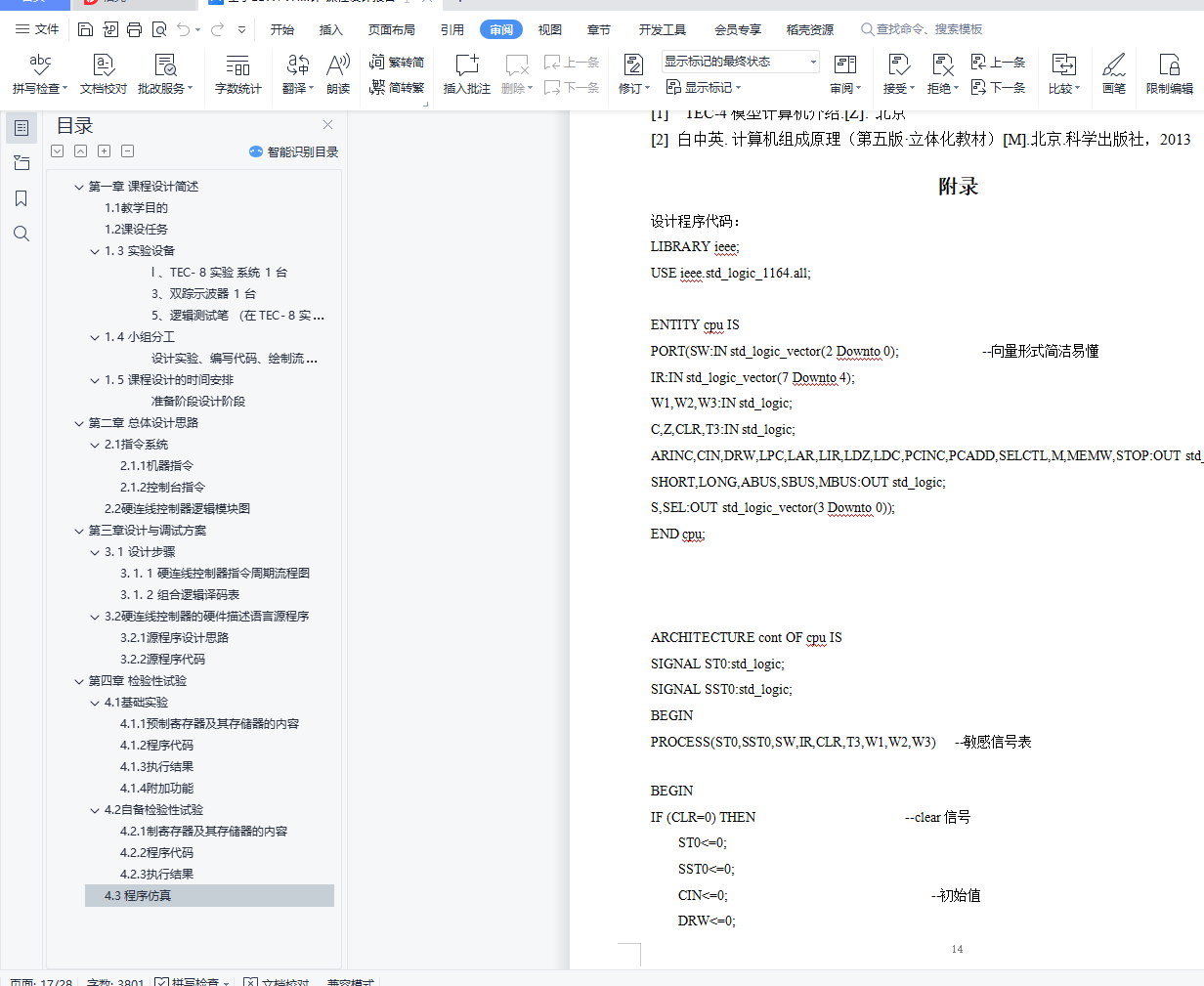The image size is (1204, 986).
Task: Jump to 3.2.2源程序代码 in outline
Action: [x=162, y=660]
